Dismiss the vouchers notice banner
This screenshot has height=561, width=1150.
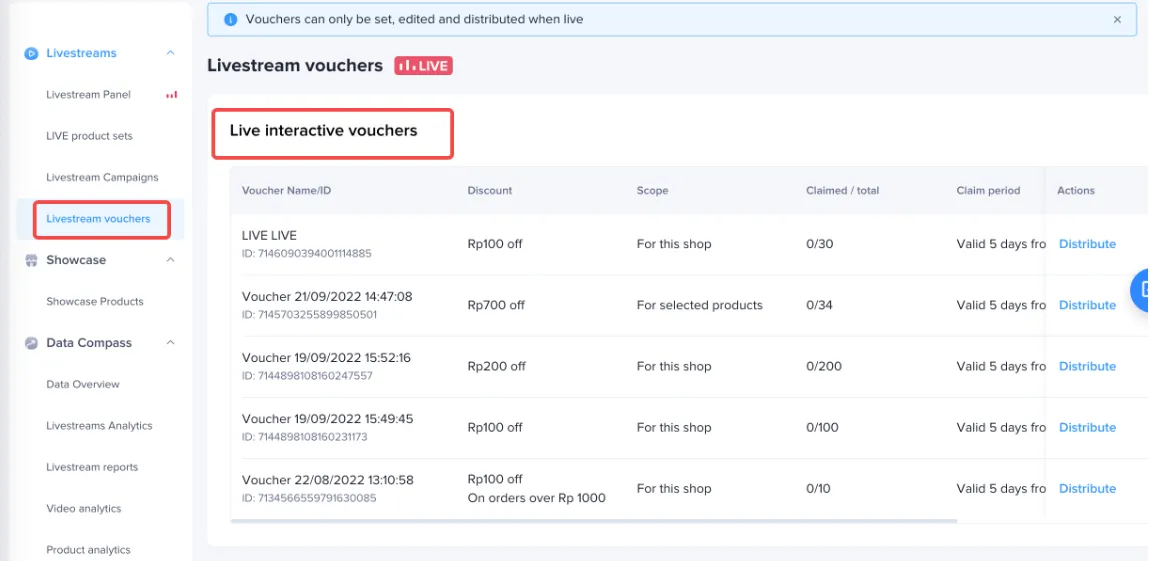pos(1117,20)
